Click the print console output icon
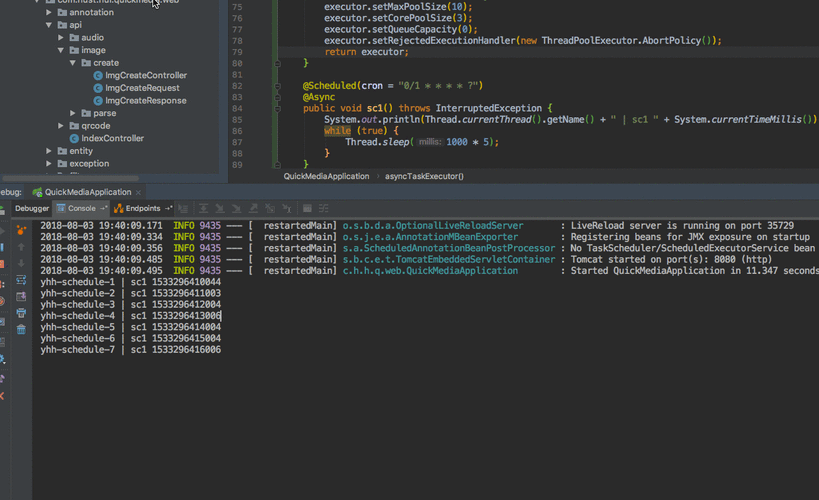819x500 pixels. (21, 312)
